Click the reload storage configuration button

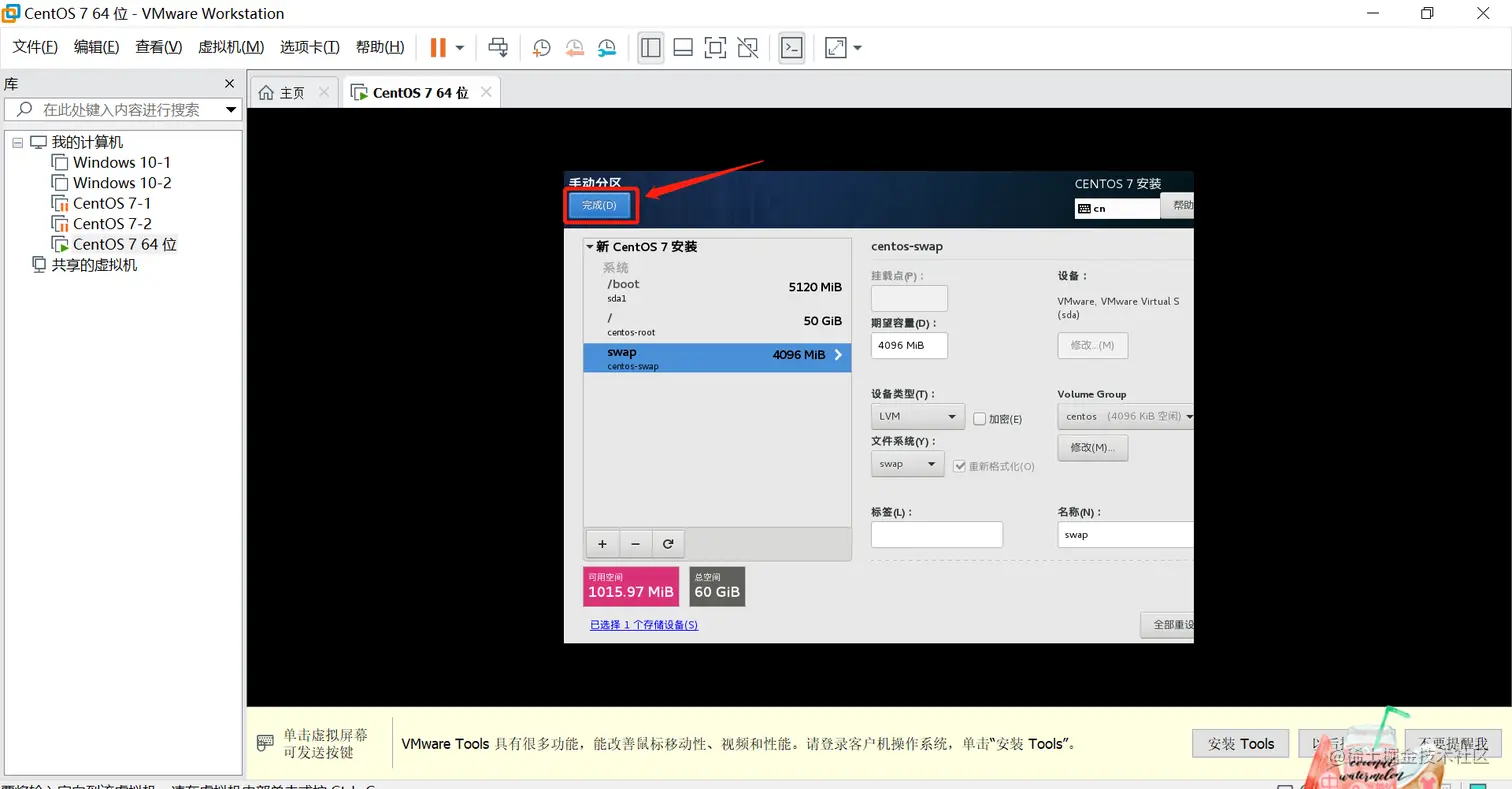click(668, 544)
